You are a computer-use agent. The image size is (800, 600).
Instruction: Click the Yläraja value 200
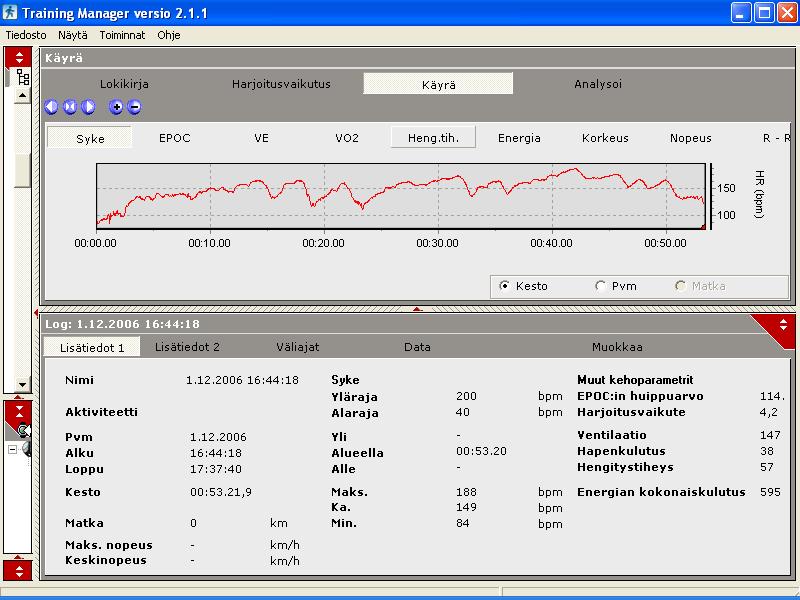pyautogui.click(x=466, y=396)
